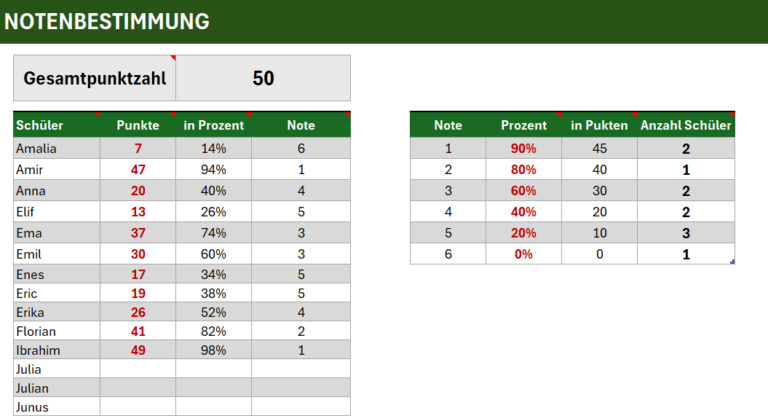Click the Punkte column header
Image resolution: width=768 pixels, height=416 pixels.
pyautogui.click(x=138, y=125)
